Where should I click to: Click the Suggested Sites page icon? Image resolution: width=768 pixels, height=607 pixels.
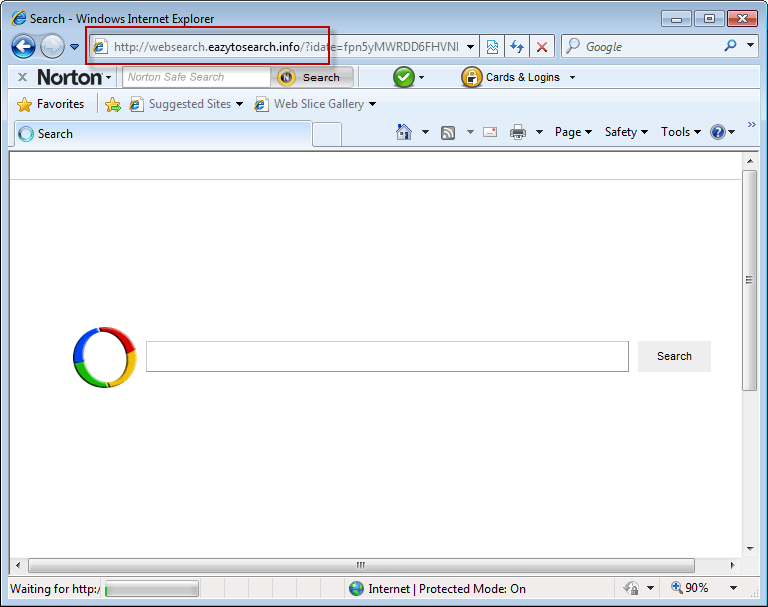[136, 104]
